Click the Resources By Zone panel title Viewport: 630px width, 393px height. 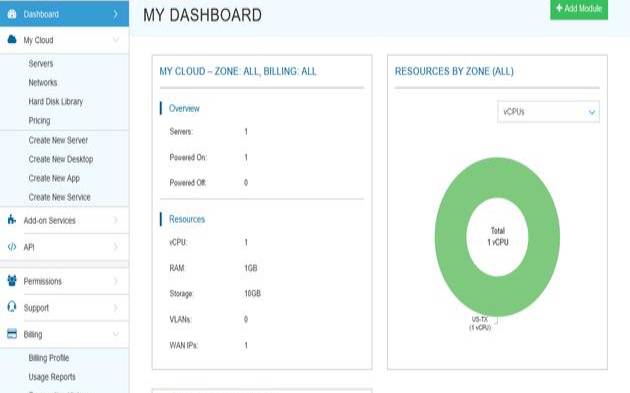454,72
